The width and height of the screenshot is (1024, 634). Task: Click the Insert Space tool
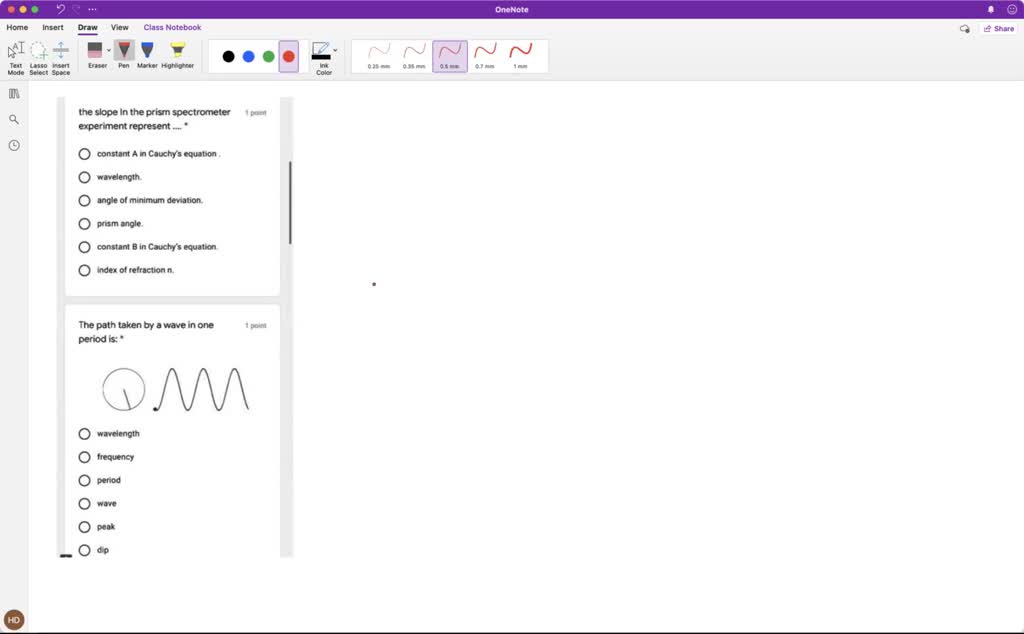click(x=61, y=56)
